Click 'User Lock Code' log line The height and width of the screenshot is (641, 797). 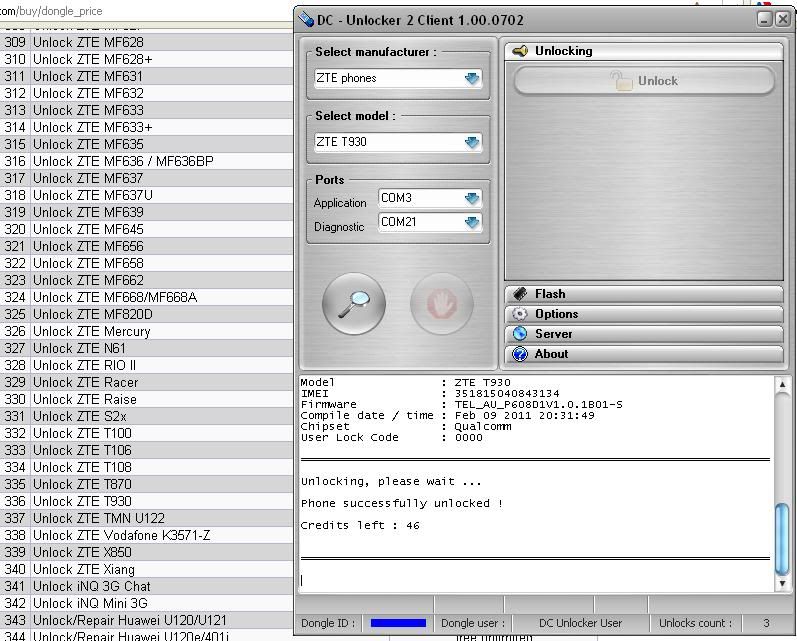click(x=391, y=438)
